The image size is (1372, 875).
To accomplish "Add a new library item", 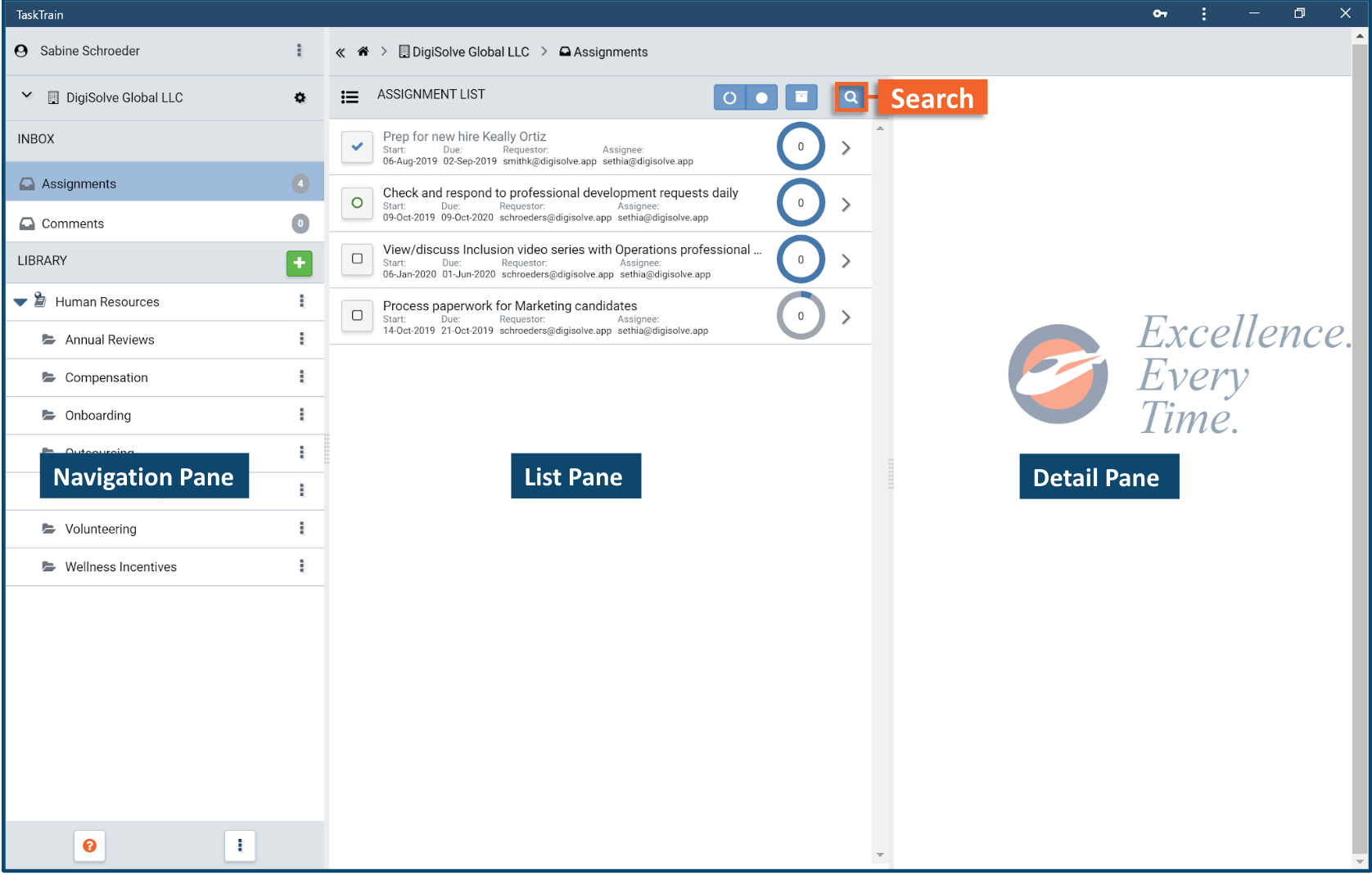I will click(300, 264).
